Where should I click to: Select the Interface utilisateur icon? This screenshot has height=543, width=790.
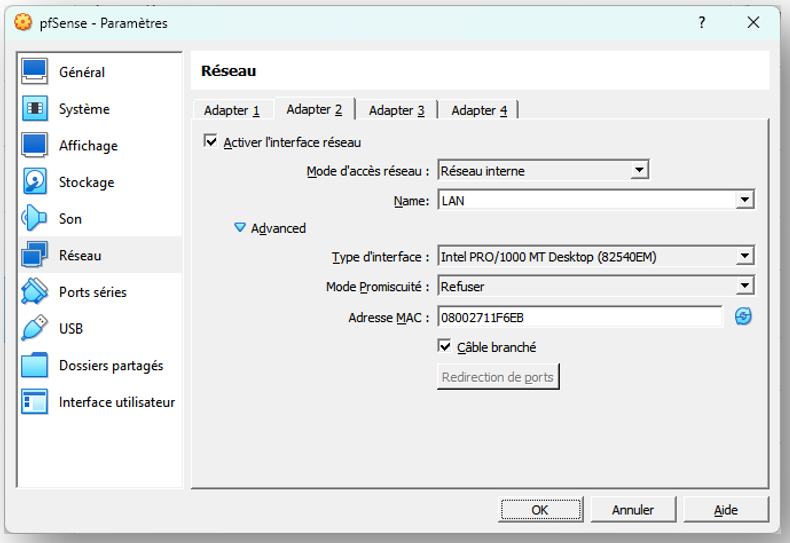[x=34, y=402]
